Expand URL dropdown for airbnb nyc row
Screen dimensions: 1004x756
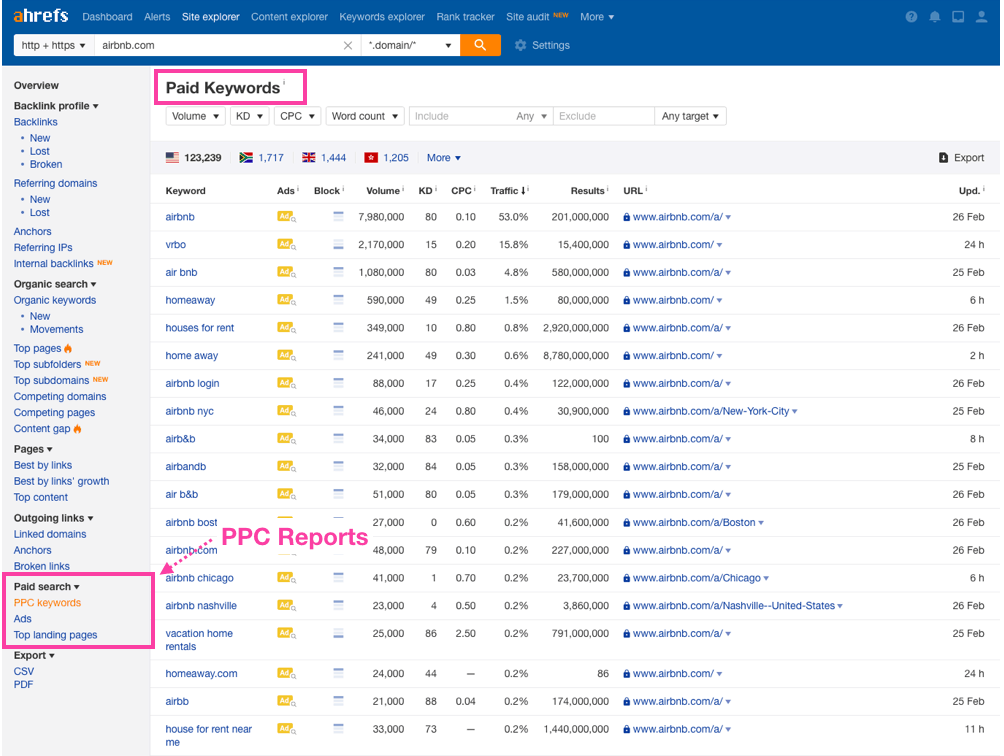(x=795, y=412)
